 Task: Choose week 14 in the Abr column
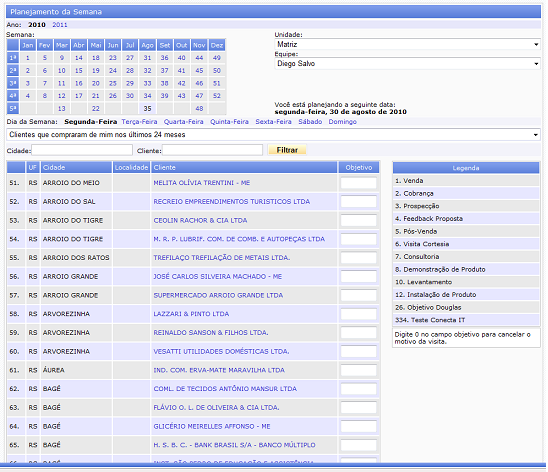pyautogui.click(x=79, y=58)
